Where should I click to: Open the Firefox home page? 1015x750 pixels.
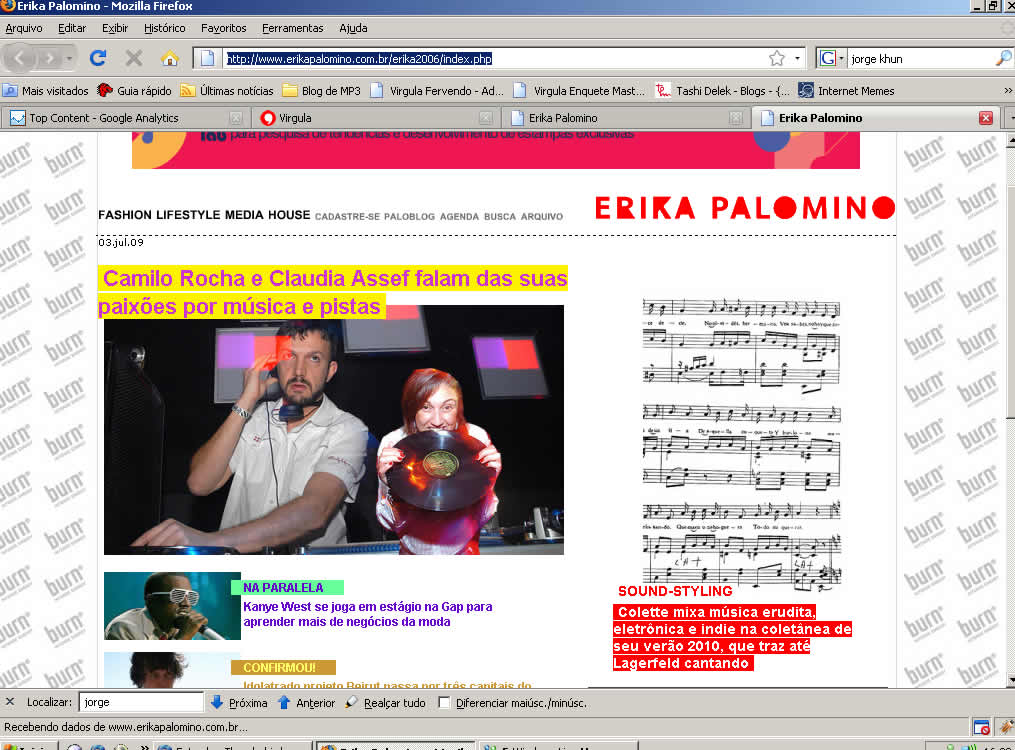170,59
